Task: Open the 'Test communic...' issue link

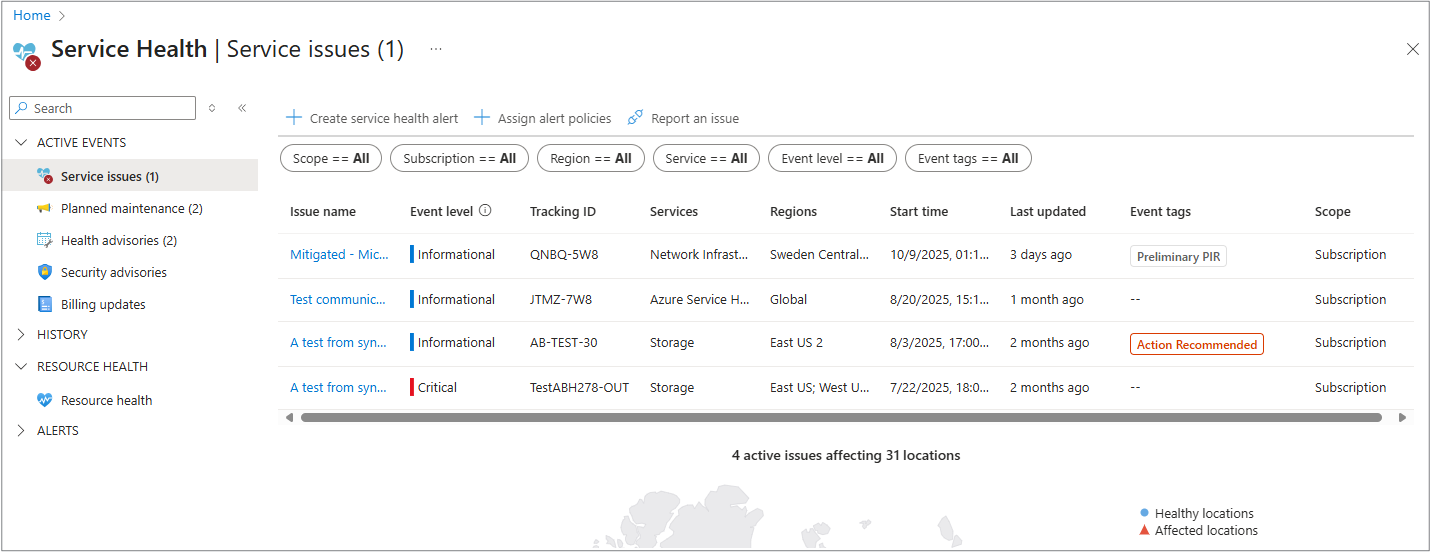Action: click(x=338, y=299)
